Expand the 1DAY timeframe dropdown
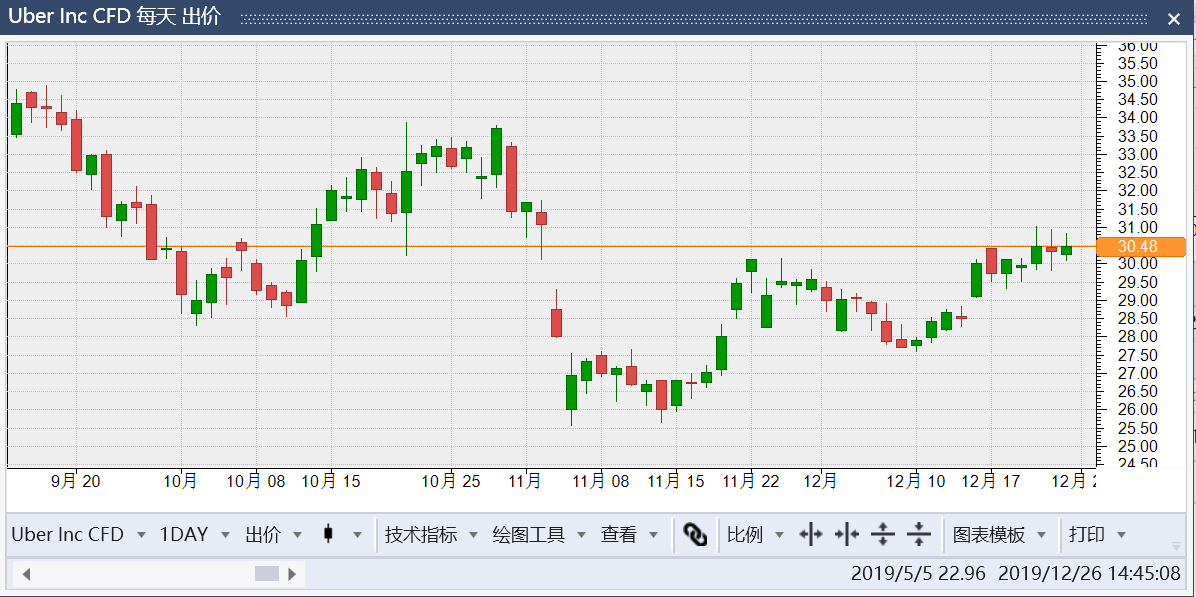The height and width of the screenshot is (597, 1196). [225, 535]
